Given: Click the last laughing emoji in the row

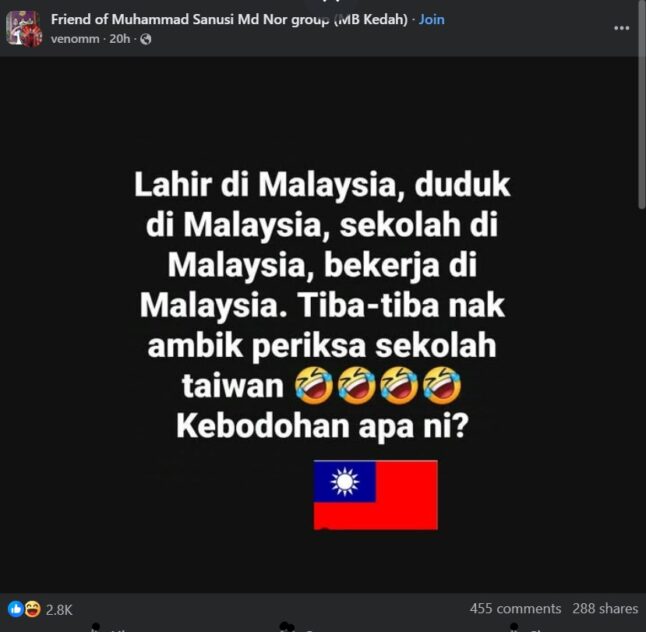Looking at the screenshot, I should click(442, 385).
